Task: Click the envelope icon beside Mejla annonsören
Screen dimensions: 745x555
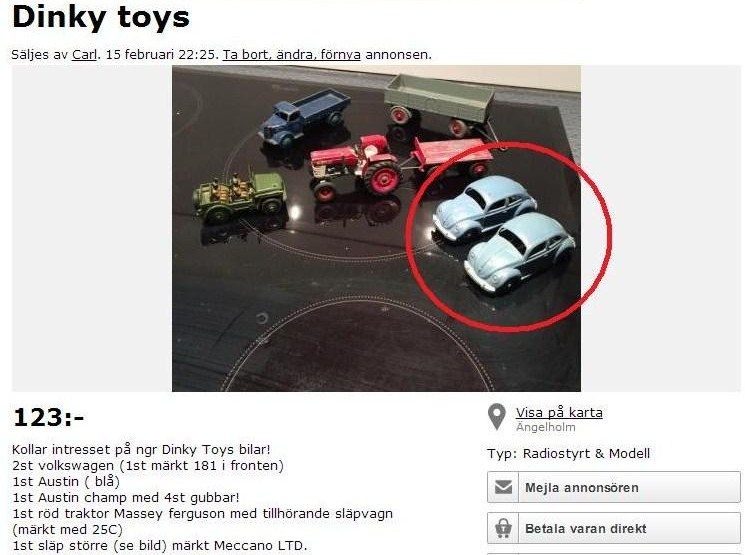Action: [503, 488]
